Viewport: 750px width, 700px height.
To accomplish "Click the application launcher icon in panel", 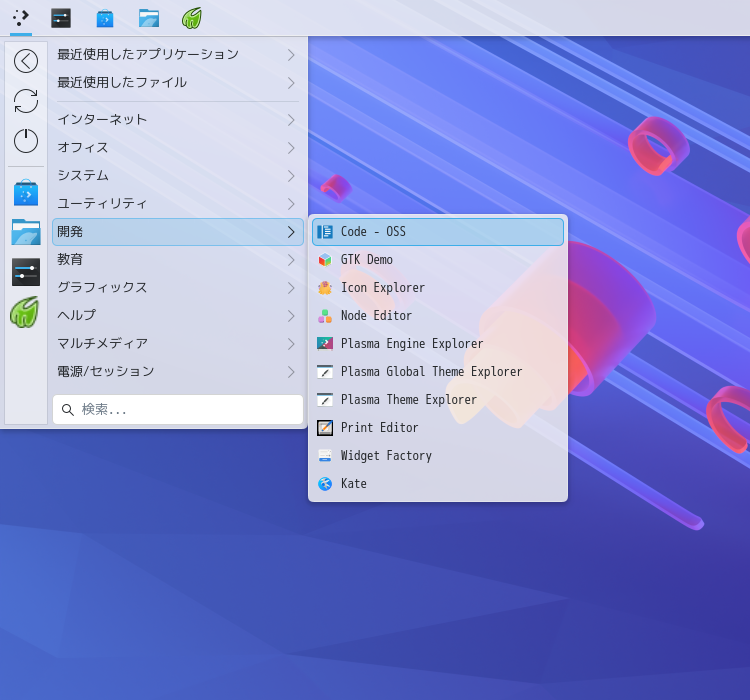I will (x=21, y=18).
